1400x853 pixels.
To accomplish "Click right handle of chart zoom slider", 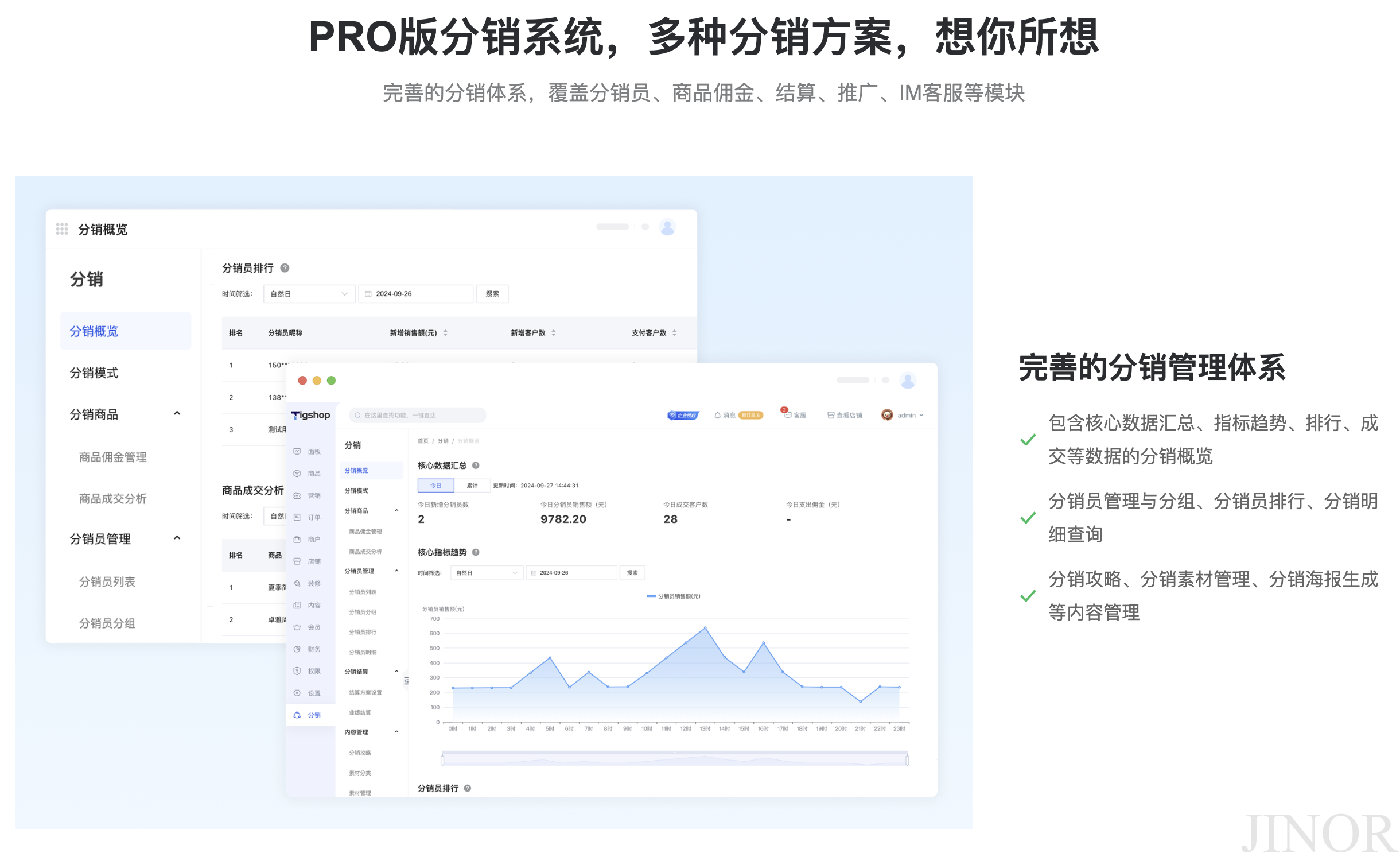I will click(907, 760).
